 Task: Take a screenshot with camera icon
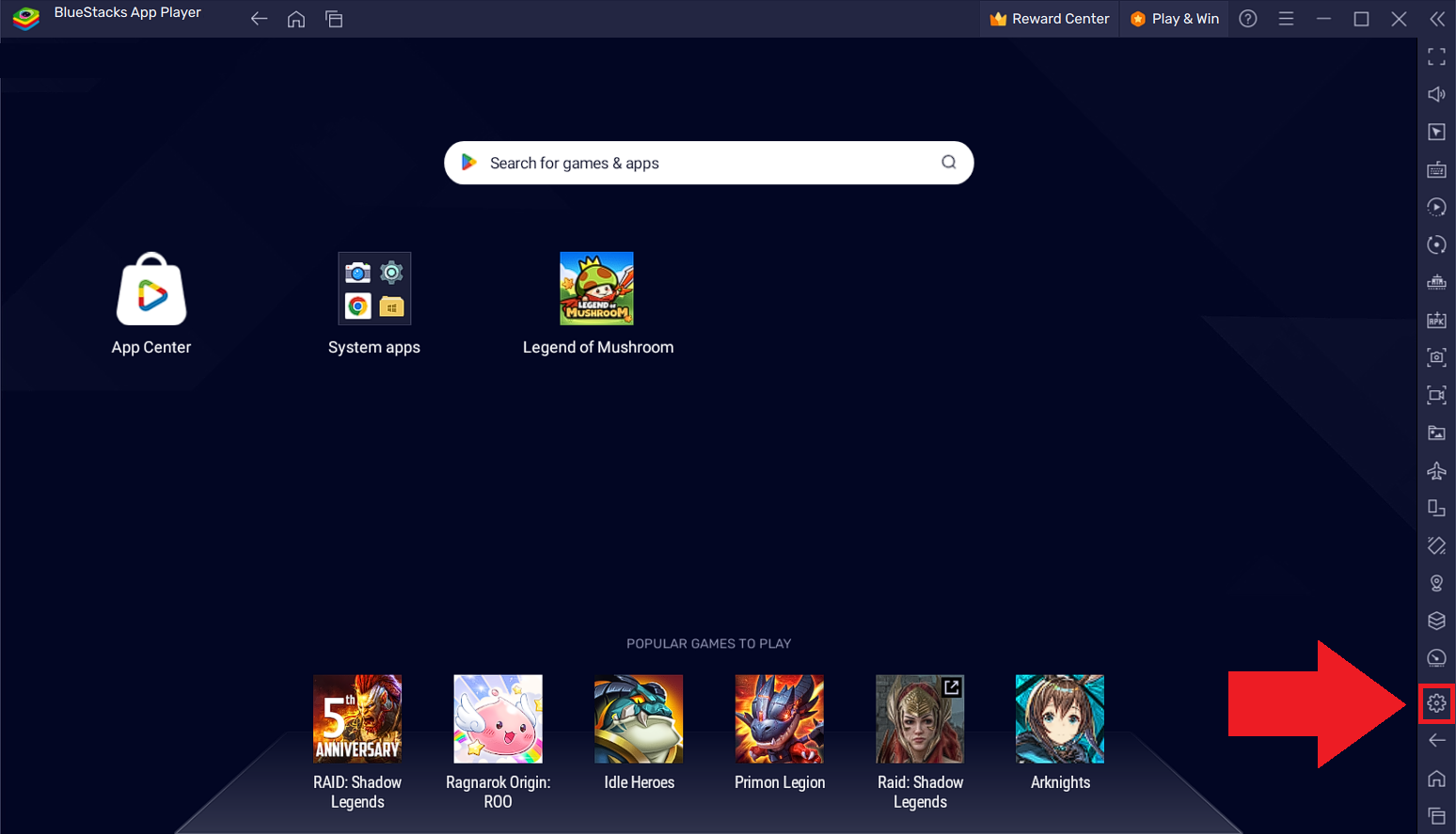click(x=1436, y=357)
